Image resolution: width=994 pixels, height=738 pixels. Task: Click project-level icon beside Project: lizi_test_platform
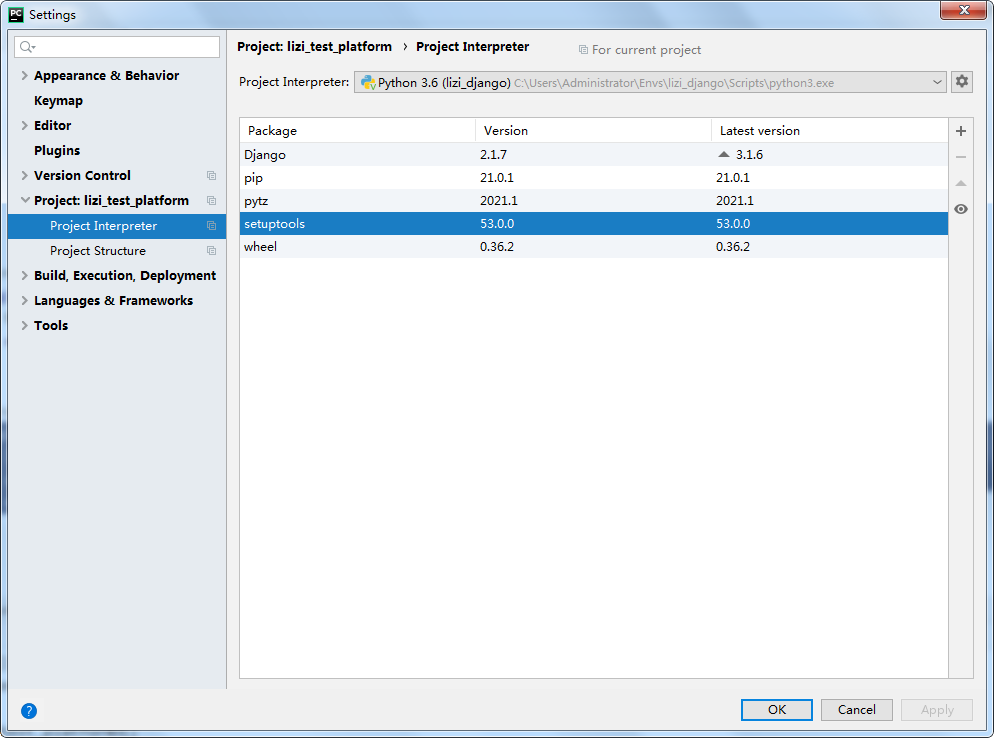point(211,200)
